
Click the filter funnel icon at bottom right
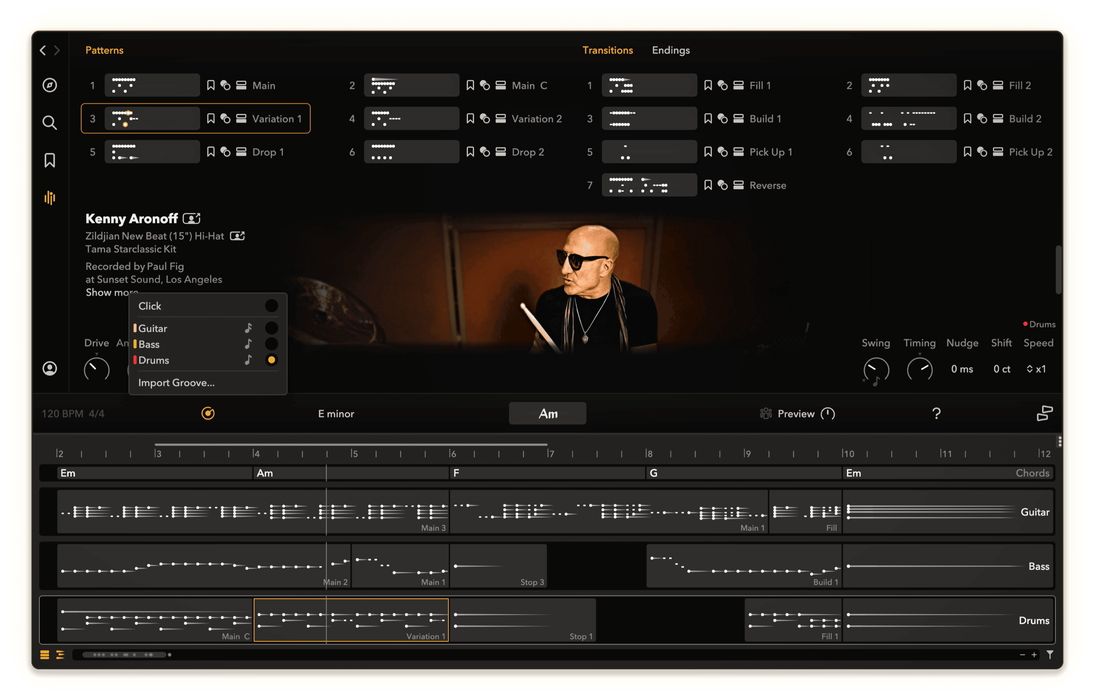[1050, 655]
